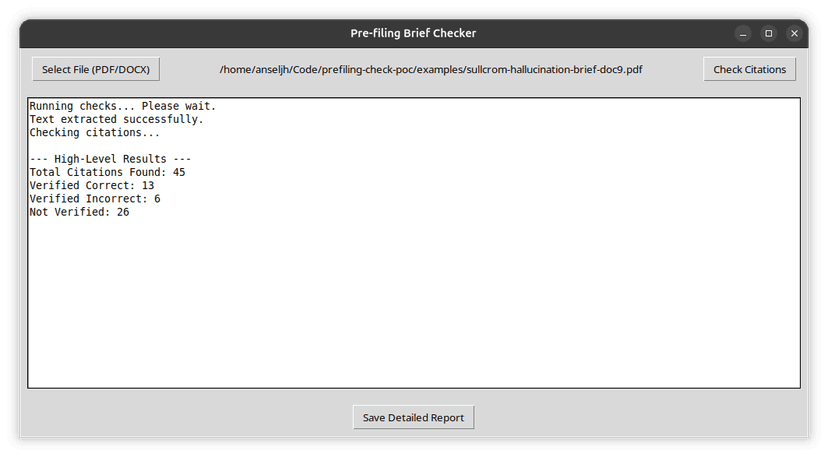Click the gray area beside Save Detailed Report
Viewport: 828px width, 457px height.
pyautogui.click(x=634, y=417)
